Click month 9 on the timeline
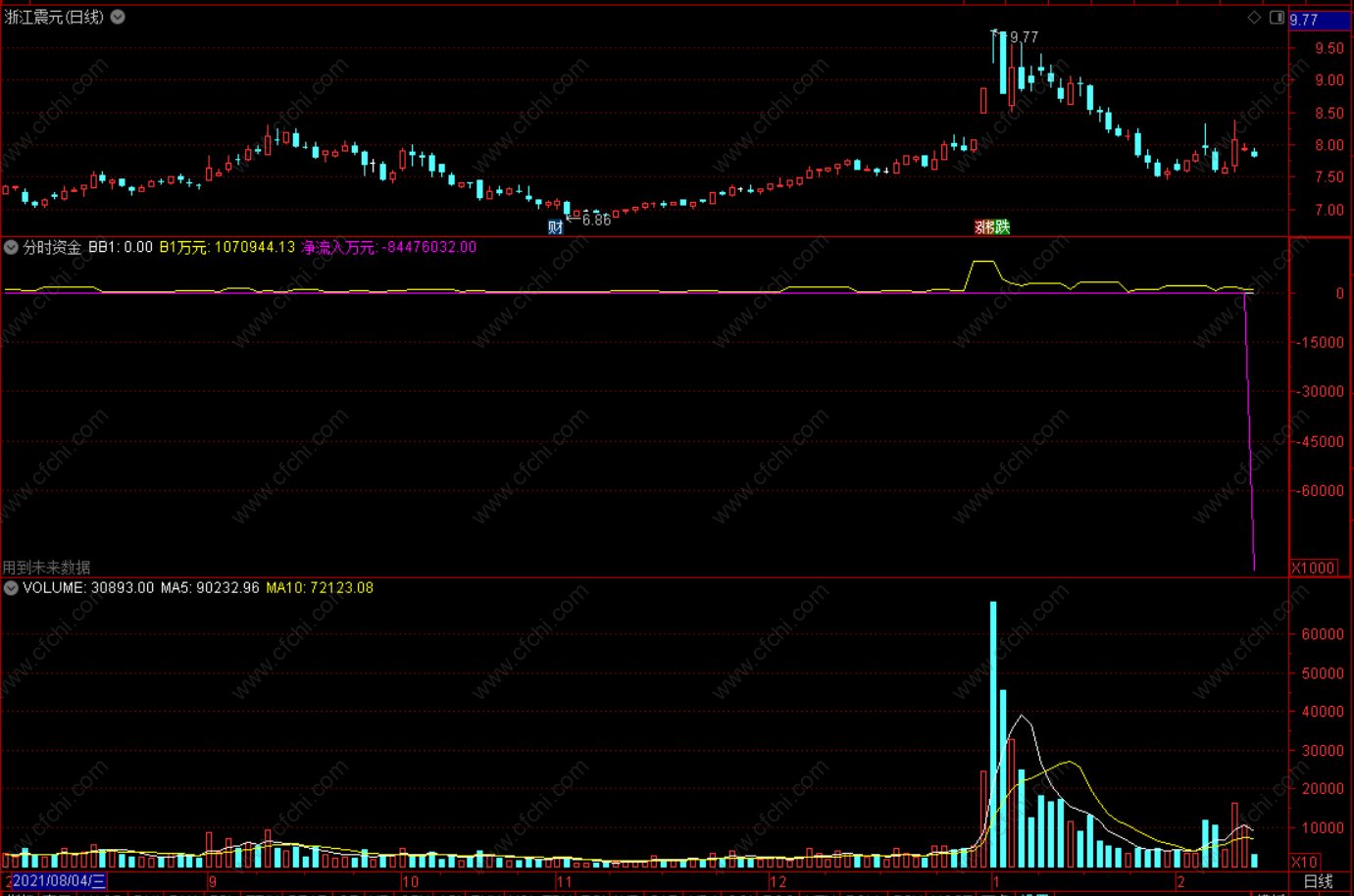Viewport: 1354px width, 896px height. (x=213, y=881)
